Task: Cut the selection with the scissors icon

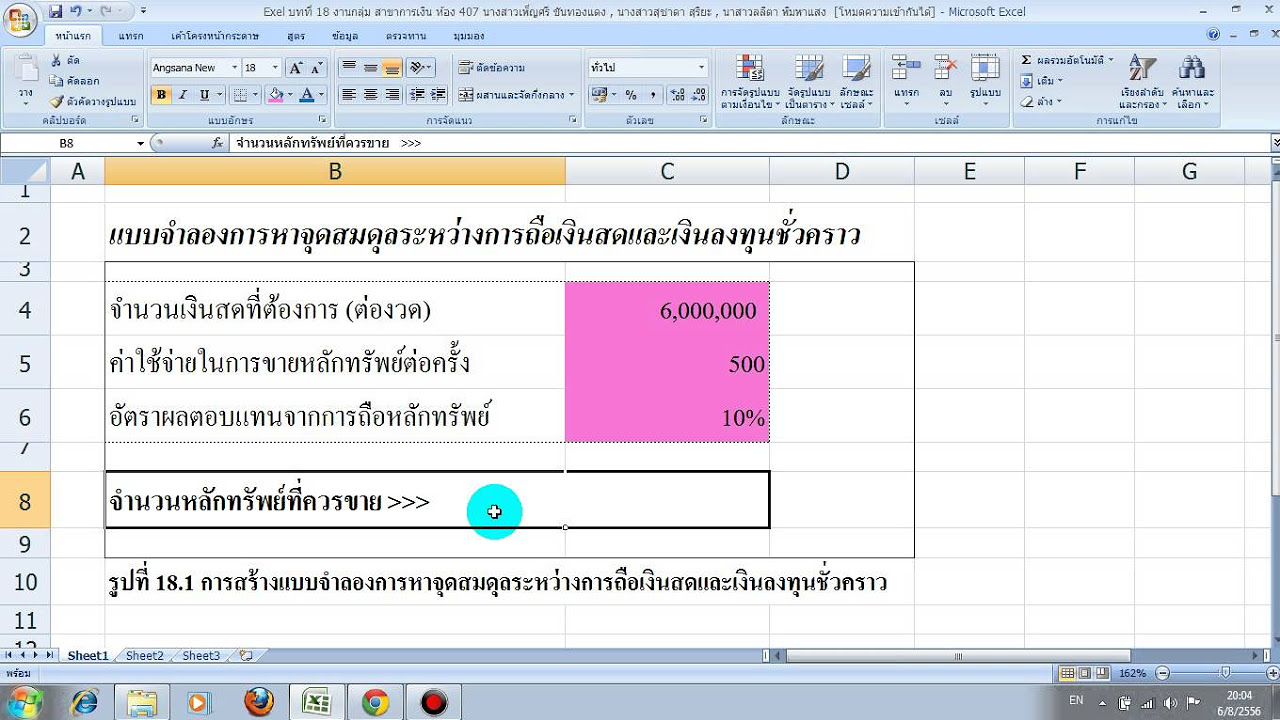Action: tap(66, 61)
